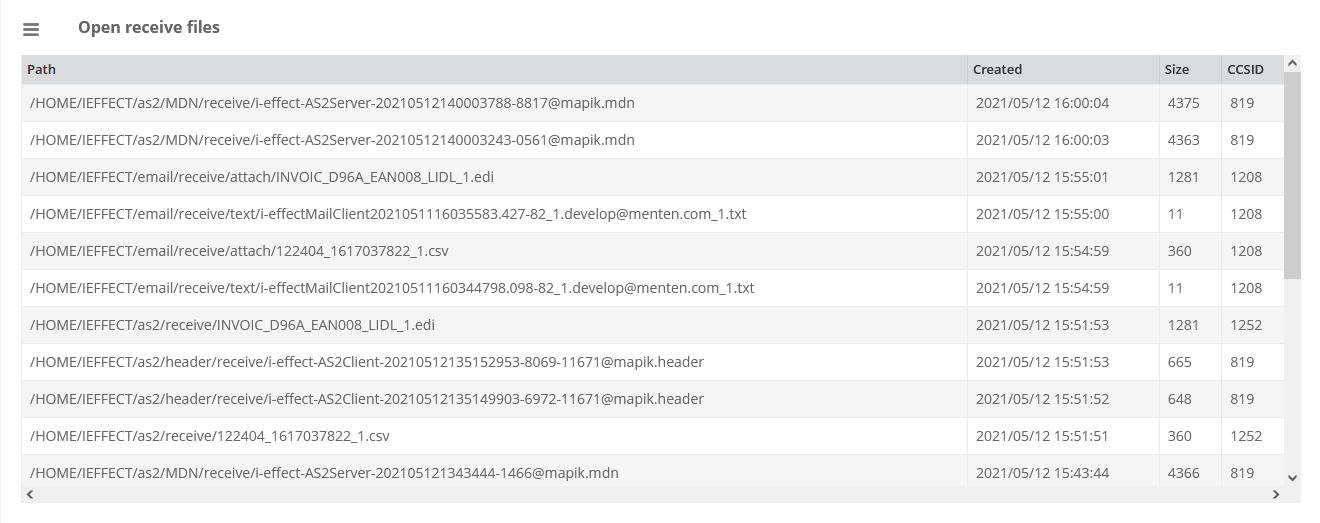Viewport: 1320px width, 523px height.
Task: Select the AS2Server 0561@mapik.mdn file row
Action: [x=332, y=140]
